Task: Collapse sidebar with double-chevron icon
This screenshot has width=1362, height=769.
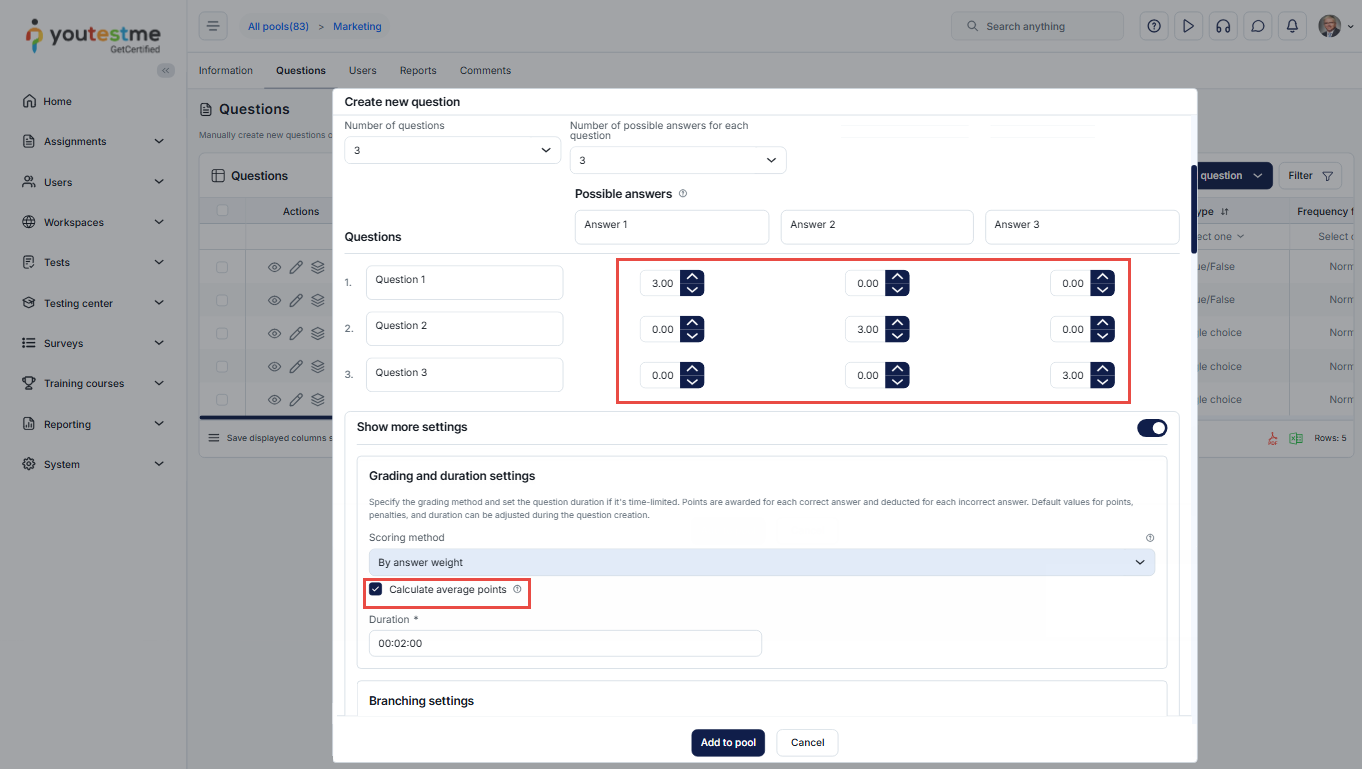Action: pyautogui.click(x=166, y=70)
